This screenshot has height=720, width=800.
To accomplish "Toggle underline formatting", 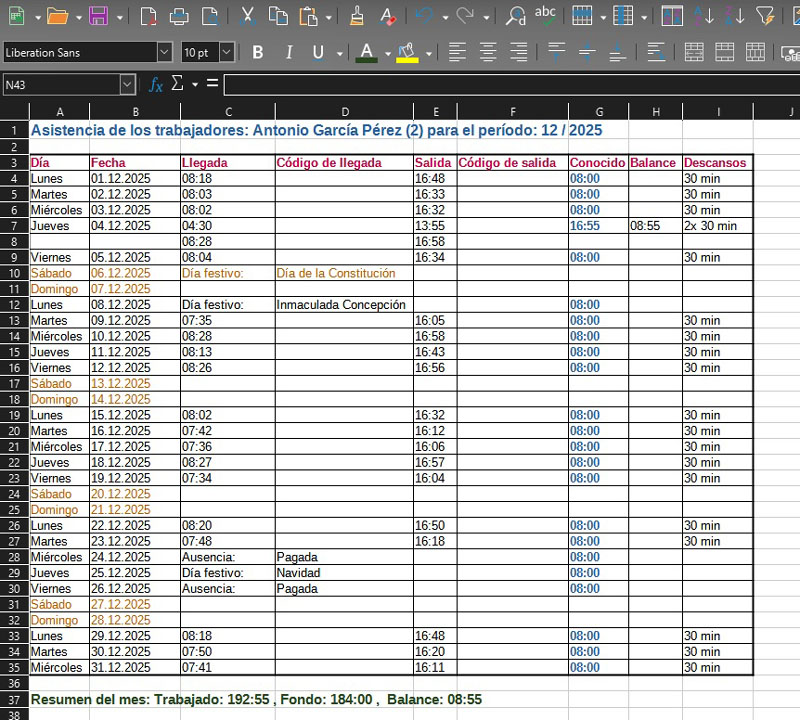I will (x=318, y=53).
